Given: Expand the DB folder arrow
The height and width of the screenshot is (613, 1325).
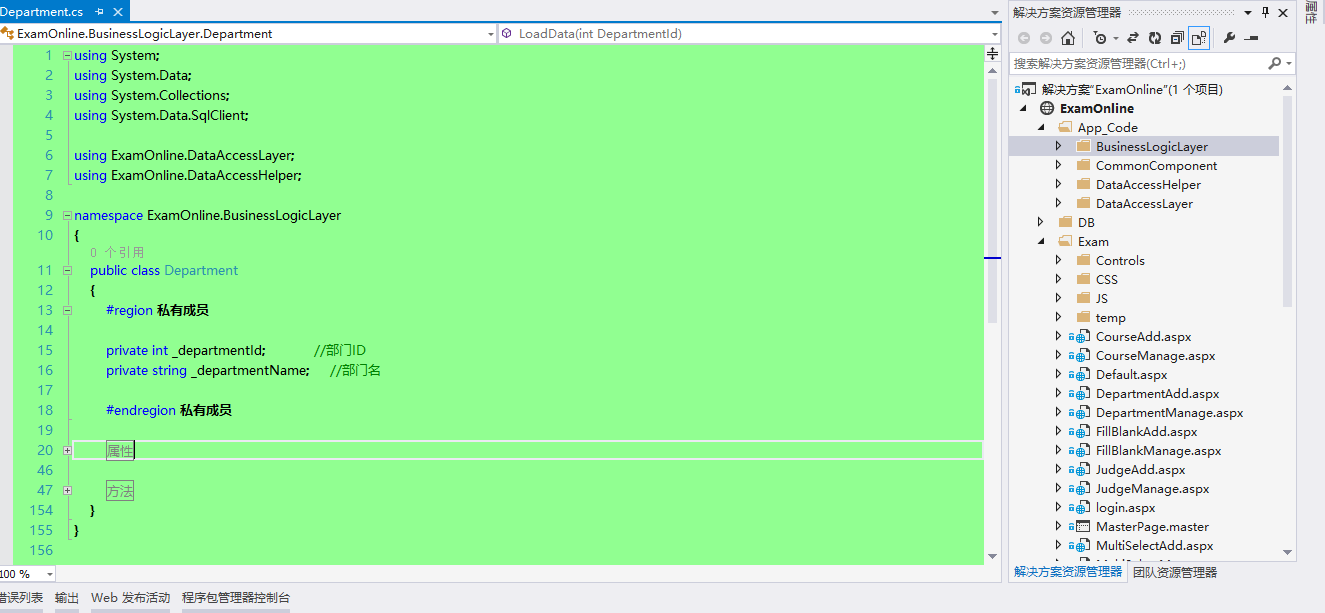Looking at the screenshot, I should point(1041,222).
